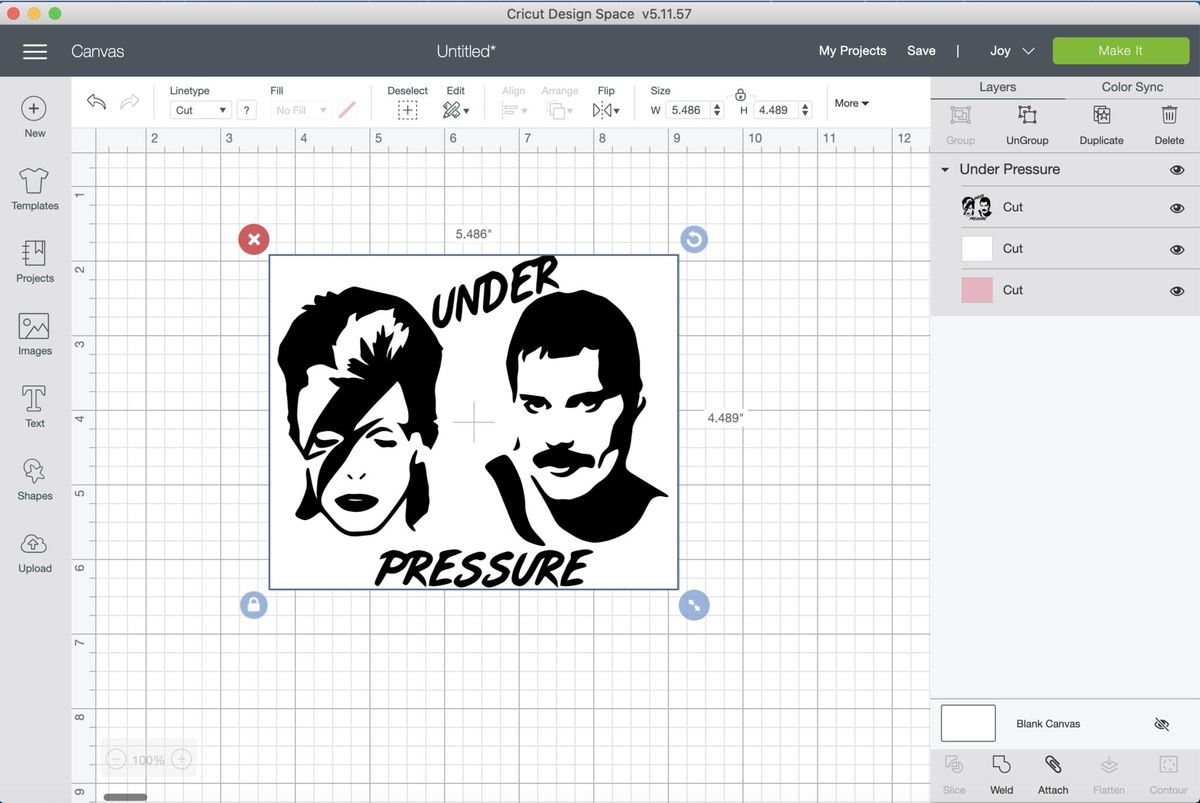Viewport: 1200px width, 803px height.
Task: Open the More menu
Action: pos(851,103)
